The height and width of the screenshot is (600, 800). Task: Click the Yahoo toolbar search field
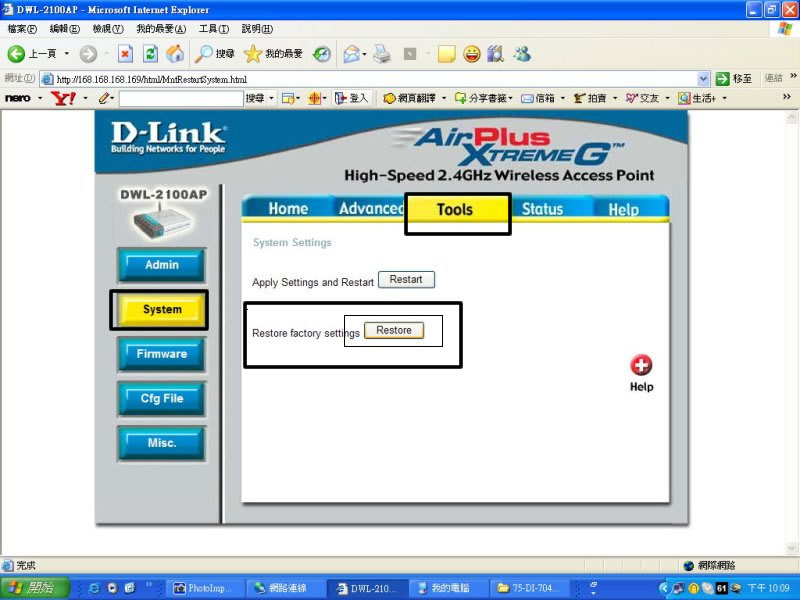[x=181, y=98]
